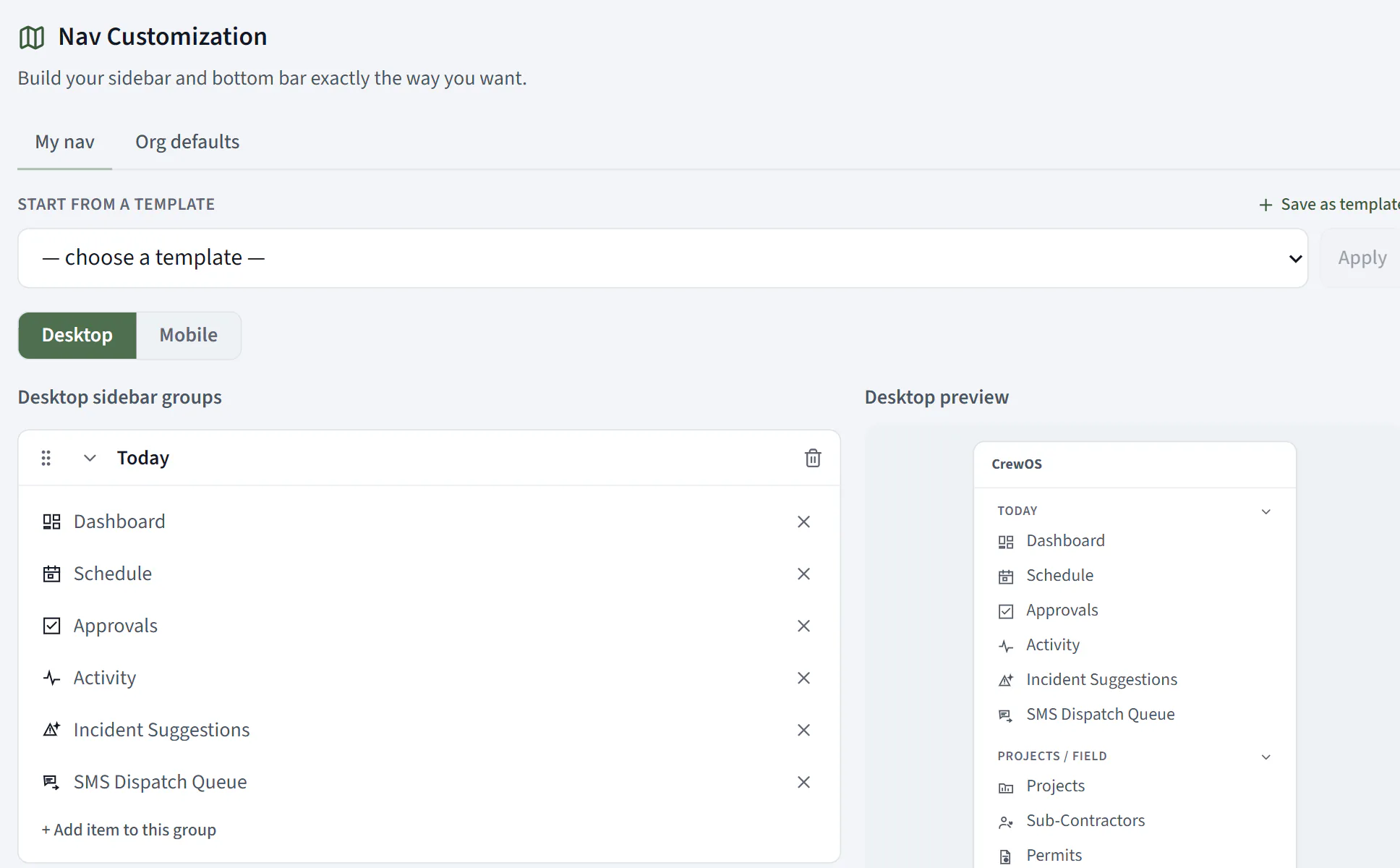Click the Activity pulse icon in editor
This screenshot has height=868, width=1400.
pos(51,678)
